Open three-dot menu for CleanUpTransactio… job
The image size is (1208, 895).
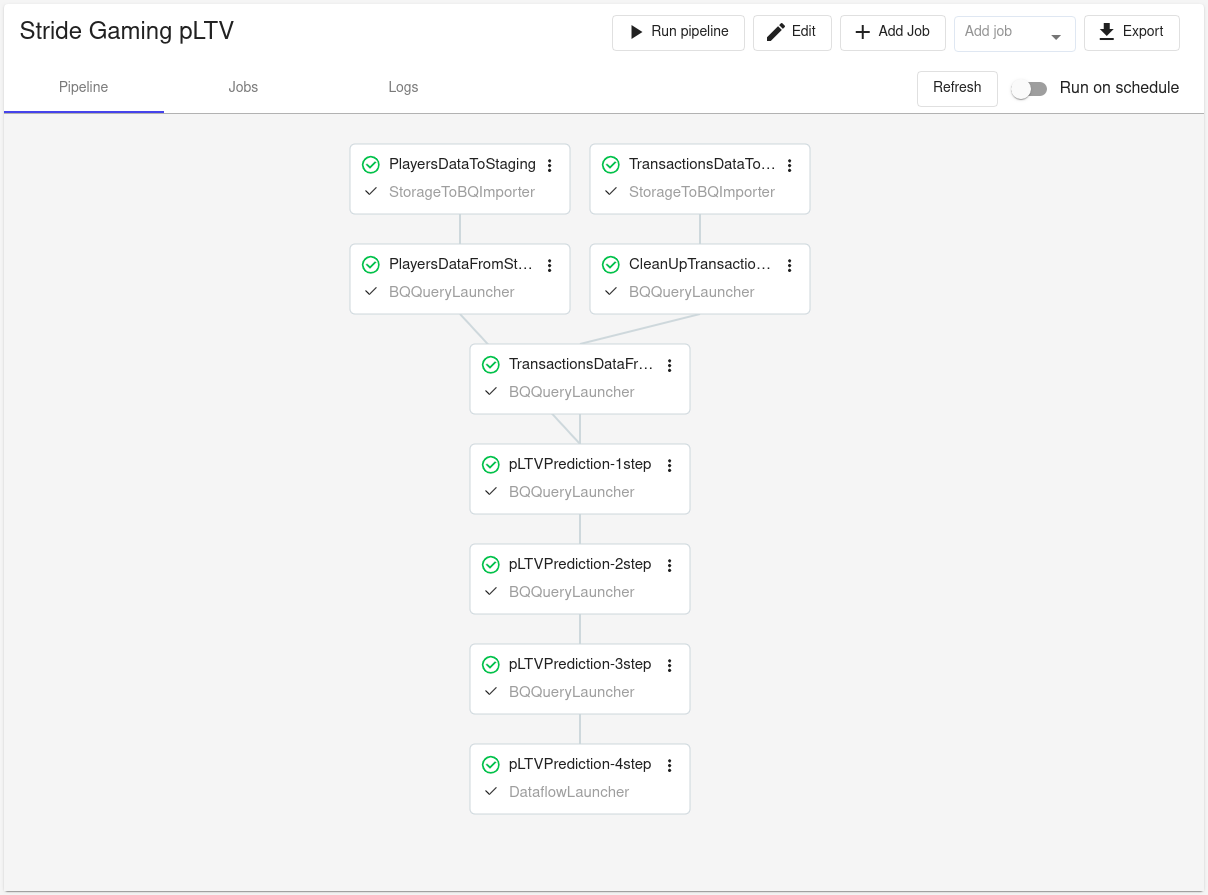click(789, 266)
